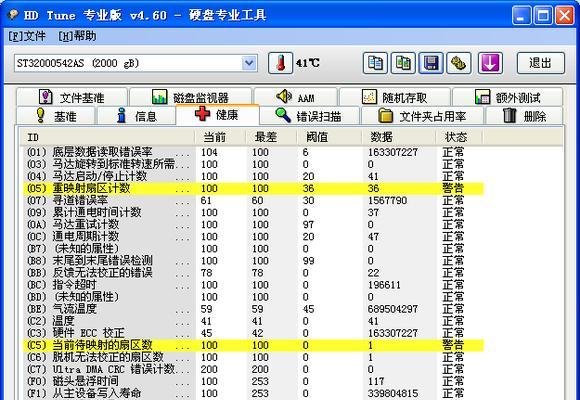Select the (09) 累计通电时间计数 row
Image resolution: width=580 pixels, height=400 pixels.
[253, 212]
